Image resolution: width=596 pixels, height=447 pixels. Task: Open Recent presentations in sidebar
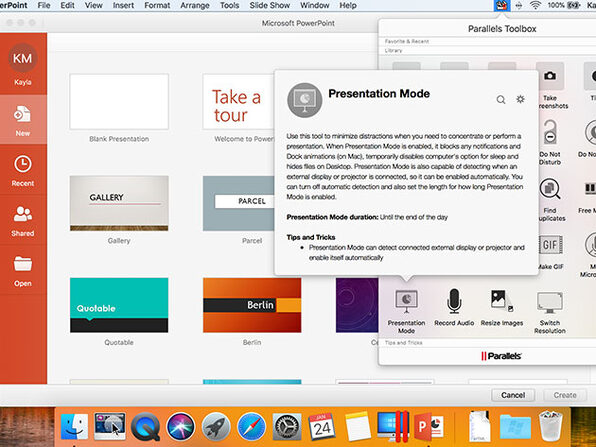(x=23, y=170)
